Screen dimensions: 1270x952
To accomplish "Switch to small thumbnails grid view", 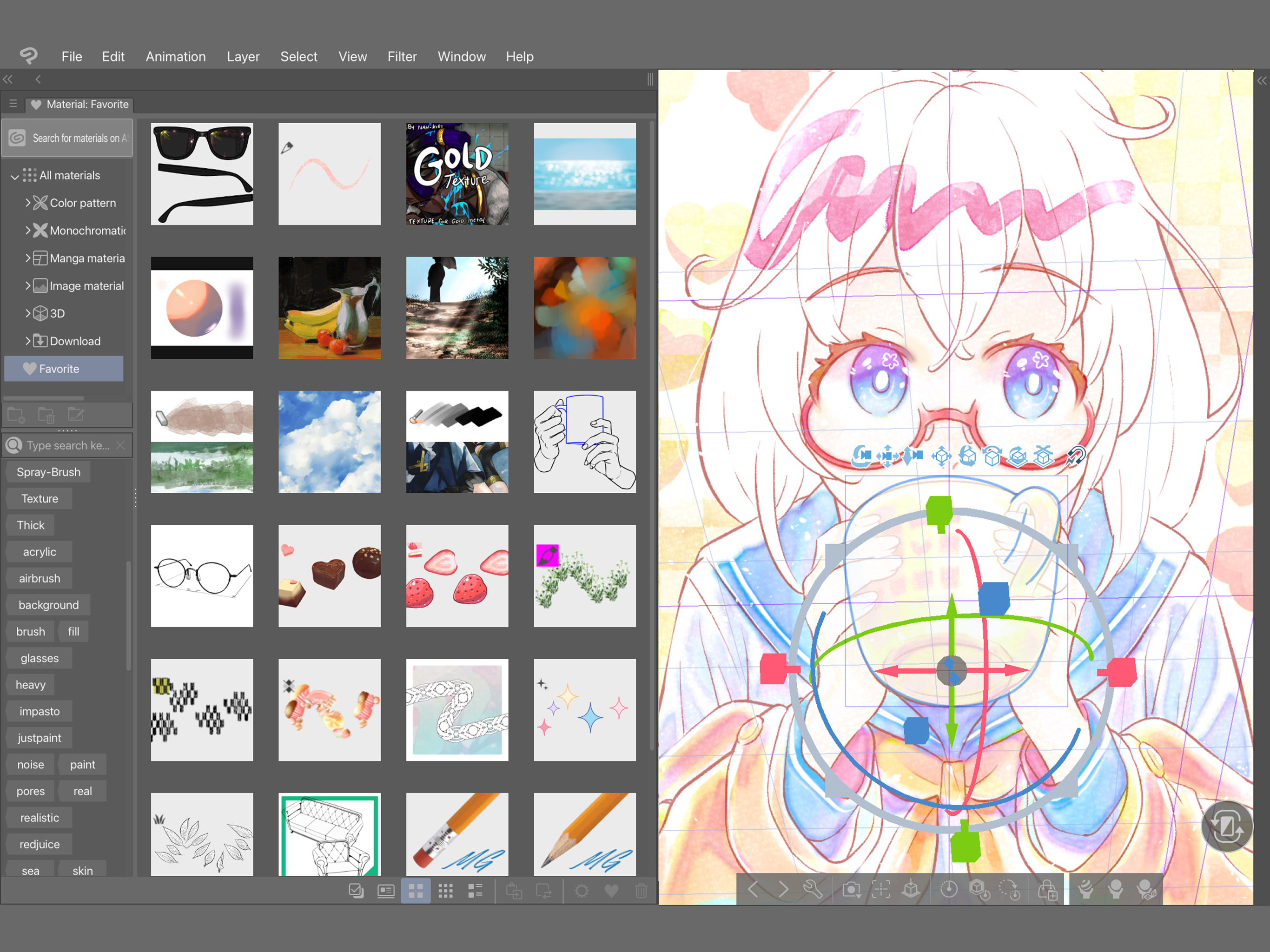I will click(445, 891).
